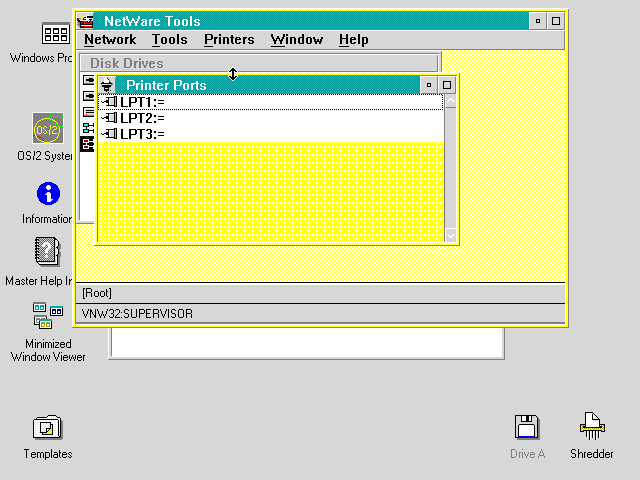Open the Templates folder icon
The width and height of the screenshot is (640, 480).
(47, 427)
